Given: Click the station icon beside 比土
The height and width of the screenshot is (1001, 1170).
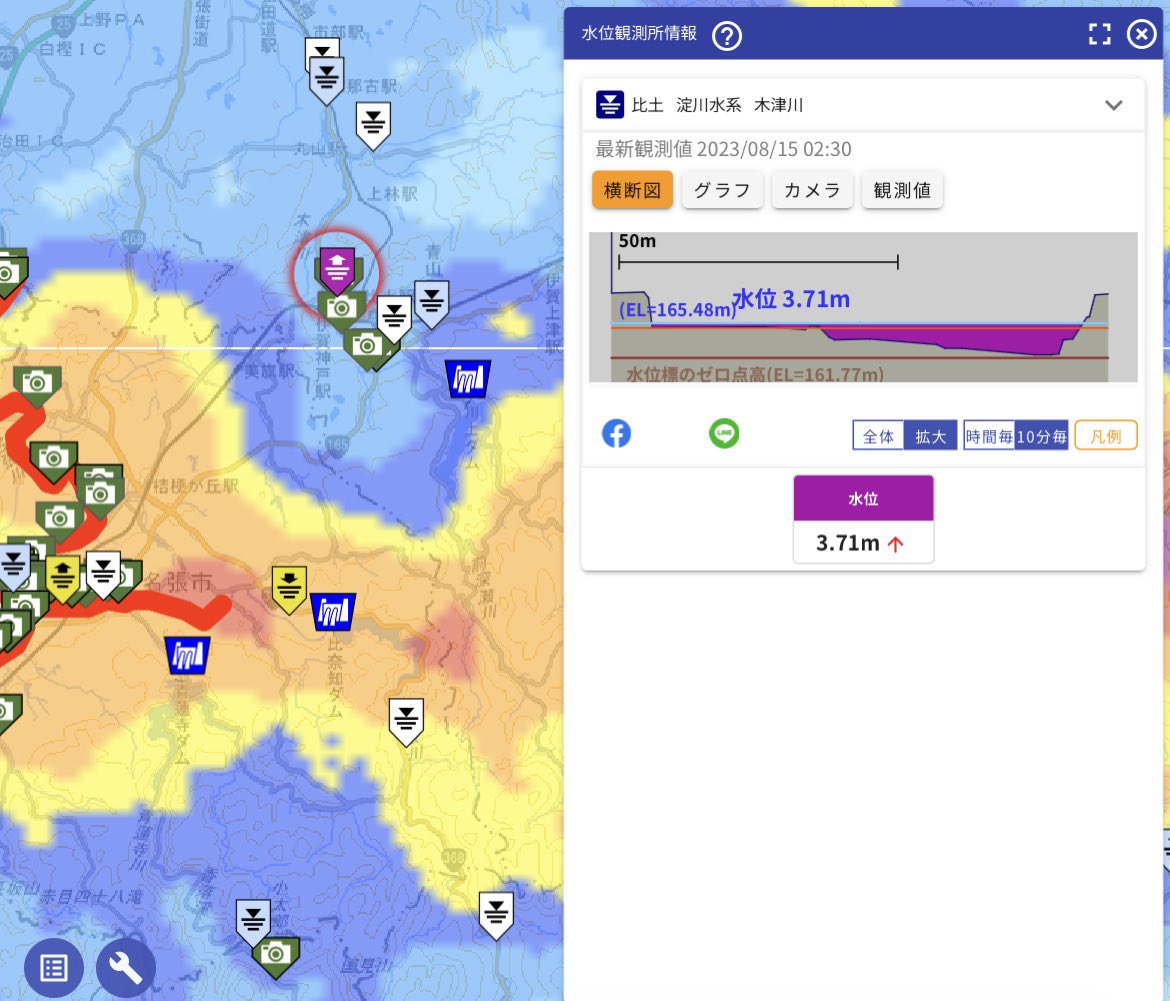Looking at the screenshot, I should pyautogui.click(x=610, y=104).
